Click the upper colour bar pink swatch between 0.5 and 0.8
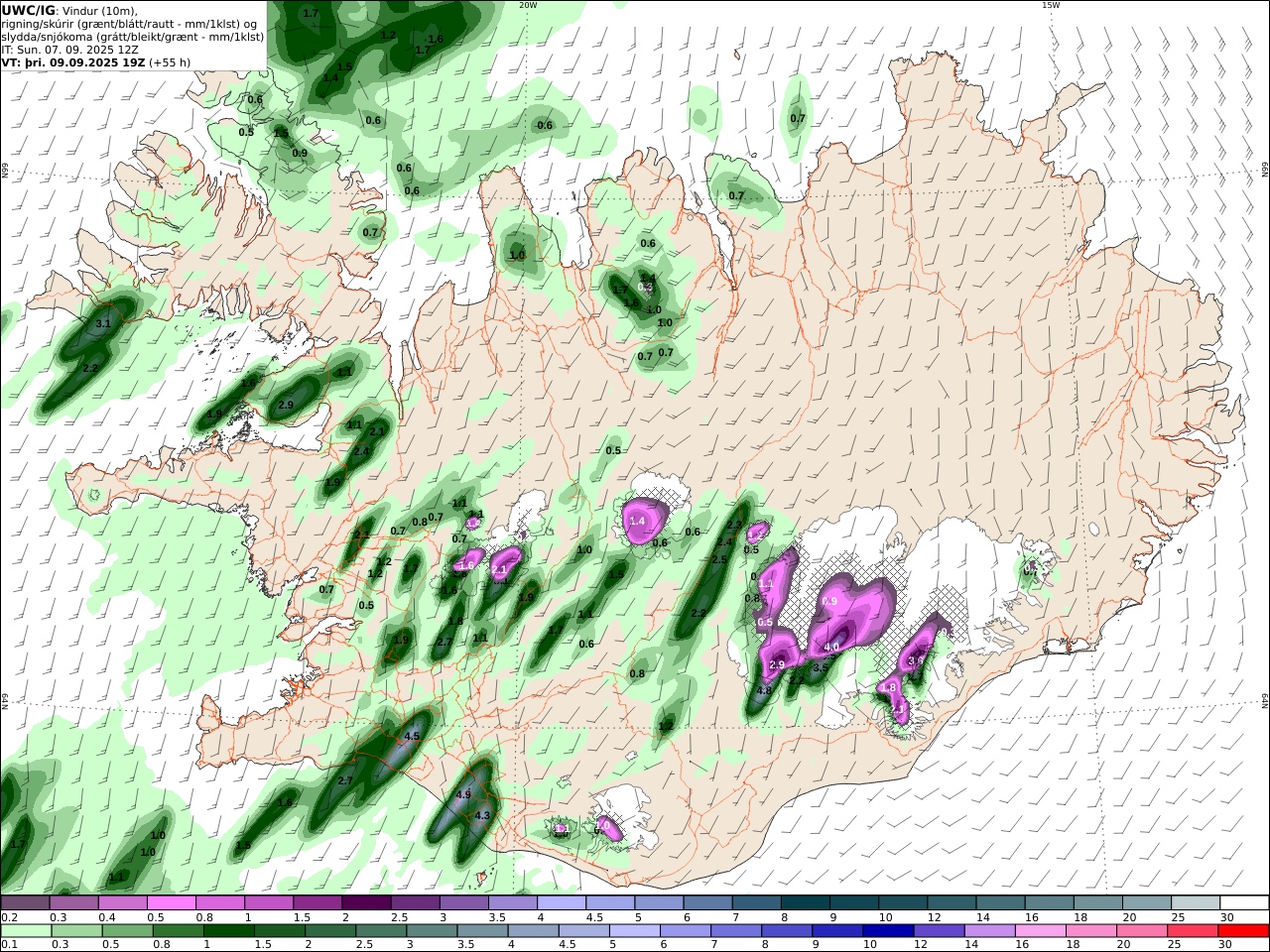The image size is (1270, 952). [172, 903]
